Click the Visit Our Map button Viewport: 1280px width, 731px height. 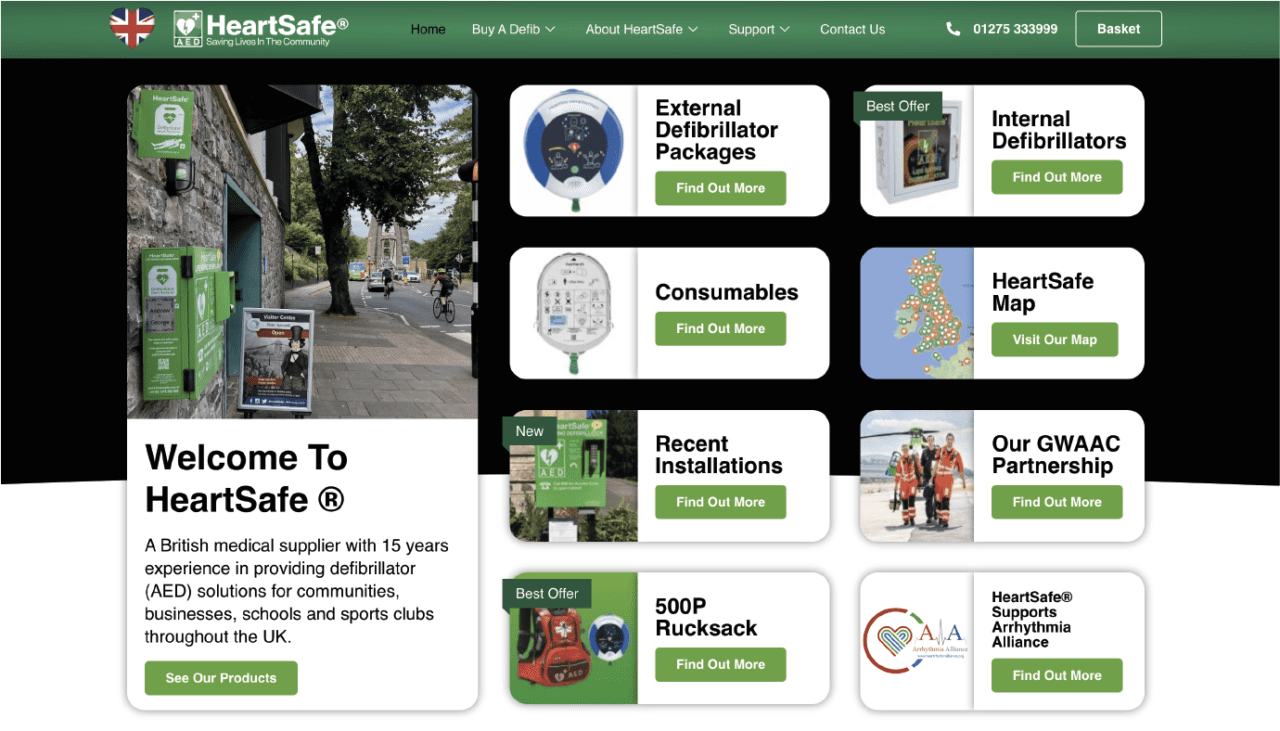pos(1054,340)
